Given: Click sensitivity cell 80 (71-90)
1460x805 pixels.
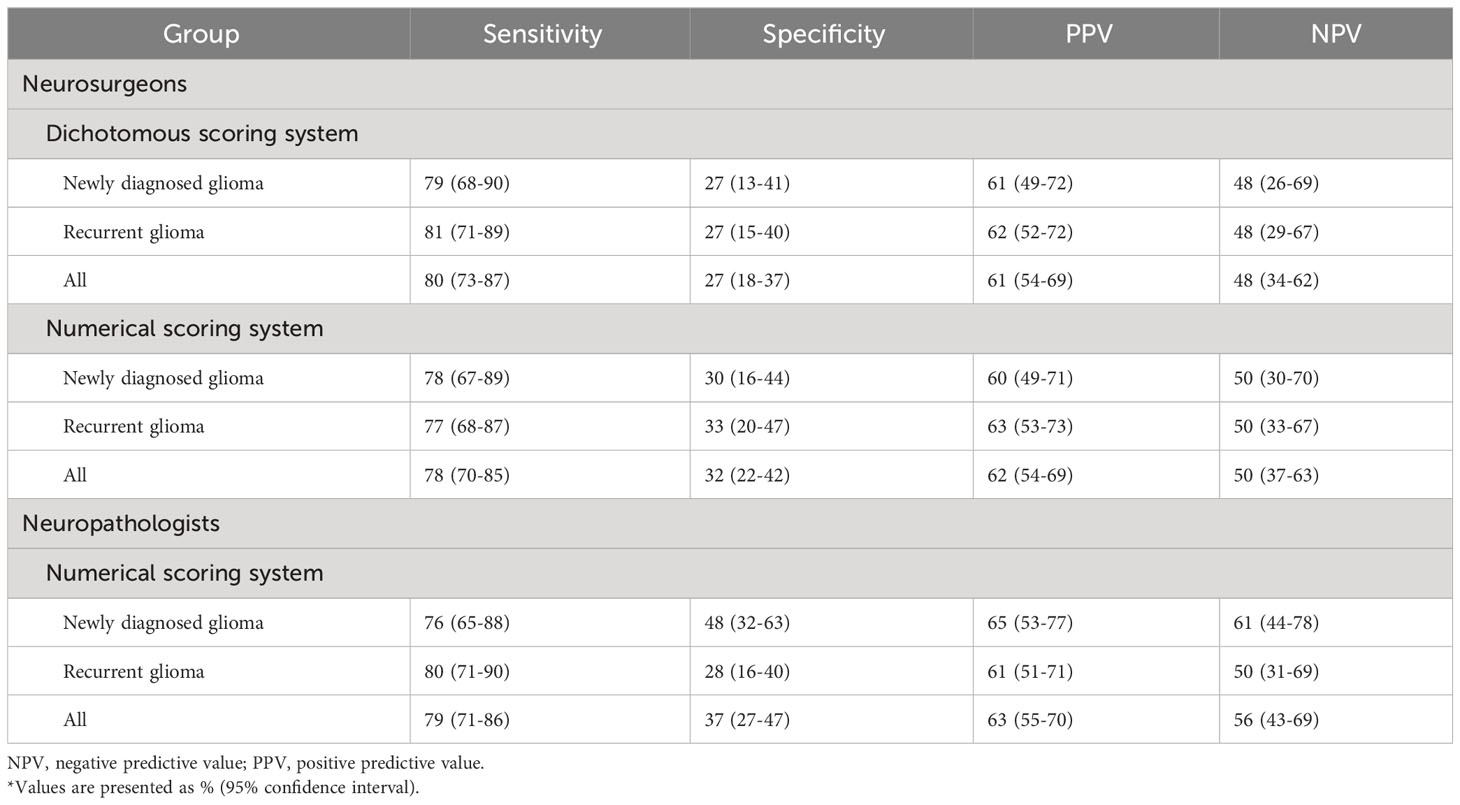Looking at the screenshot, I should coord(467,671).
